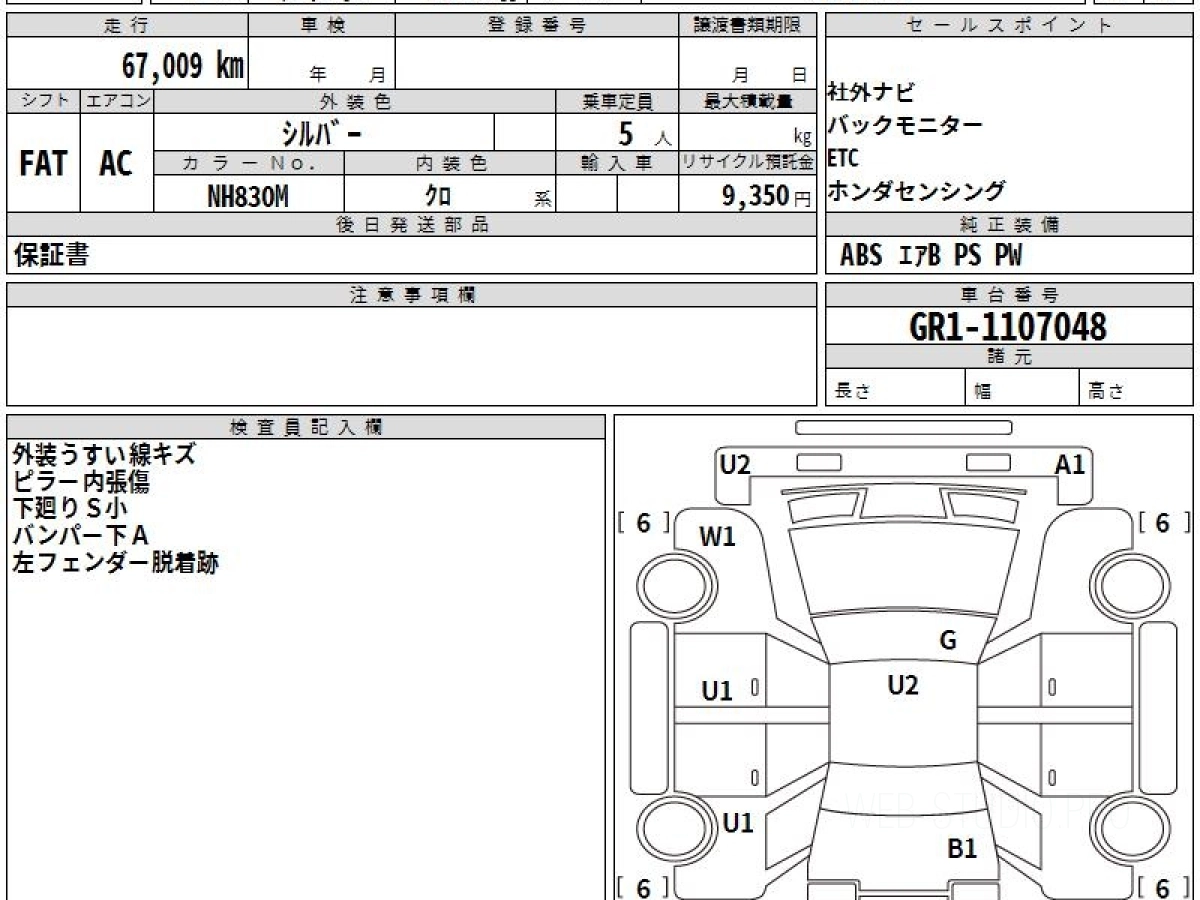This screenshot has width=1200, height=900.
Task: Click the 幅 dimension label
Action: (983, 391)
